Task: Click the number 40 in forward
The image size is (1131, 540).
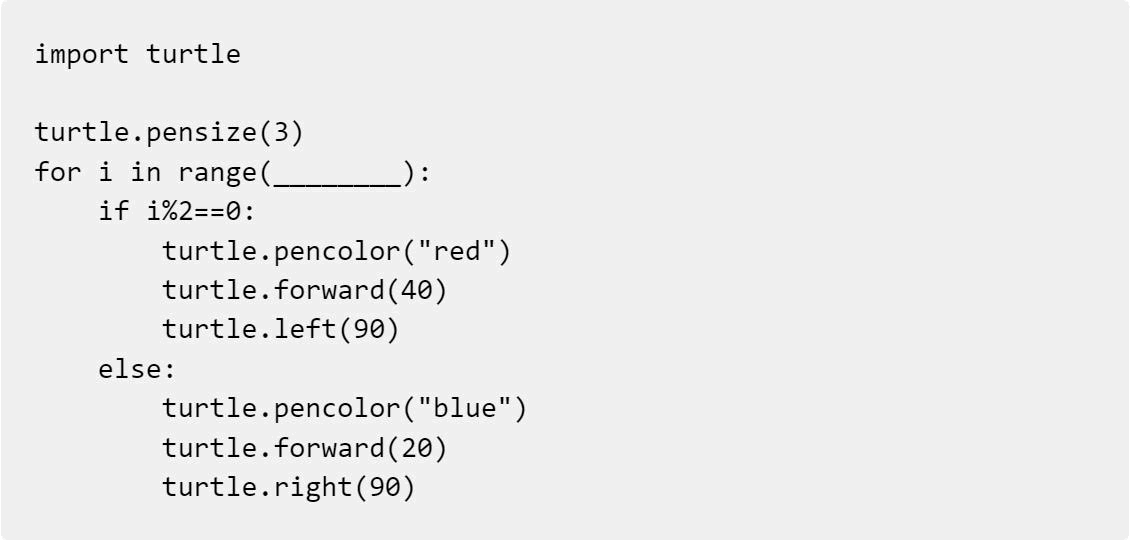Action: (x=415, y=291)
